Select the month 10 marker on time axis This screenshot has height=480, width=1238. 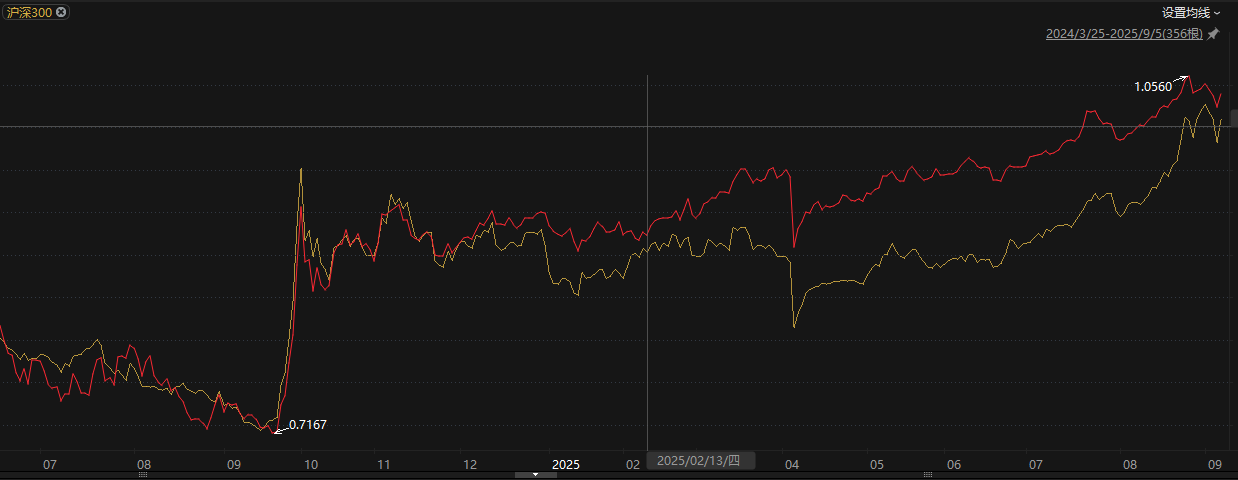tap(310, 465)
